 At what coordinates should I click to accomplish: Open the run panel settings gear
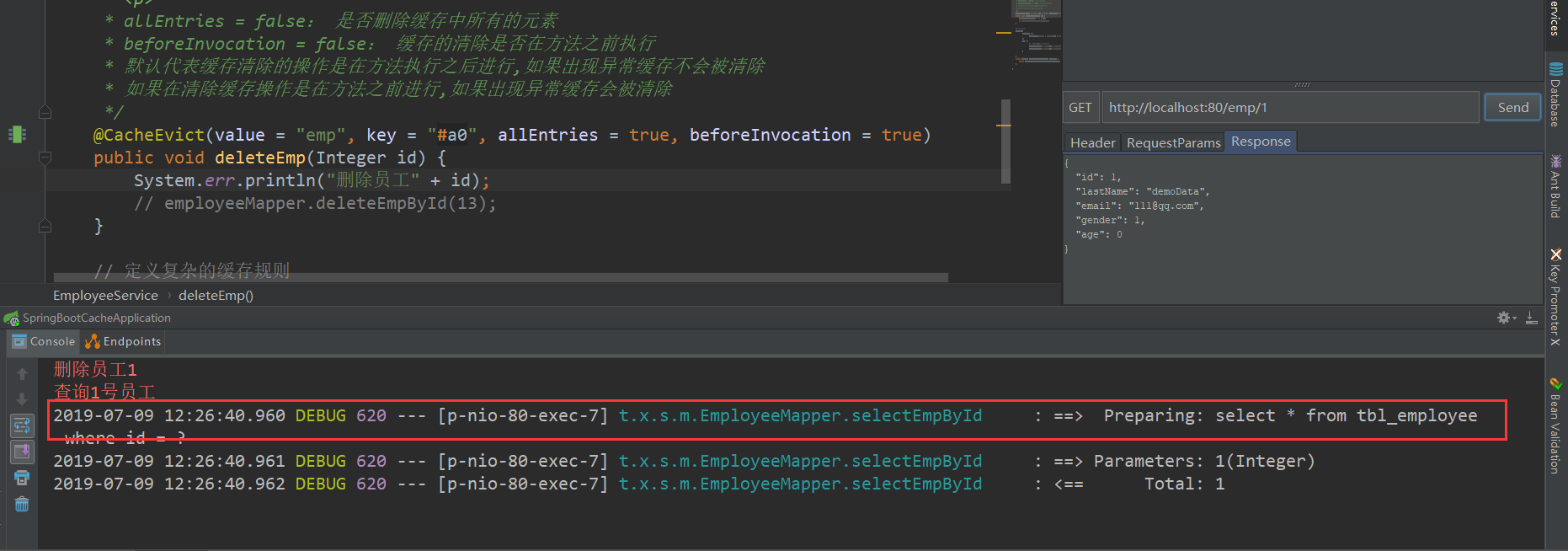pyautogui.click(x=1506, y=318)
